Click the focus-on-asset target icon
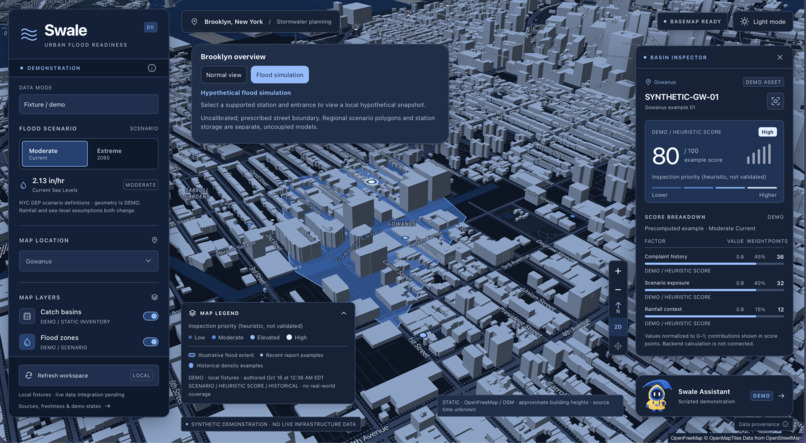The image size is (806, 443). [x=775, y=101]
